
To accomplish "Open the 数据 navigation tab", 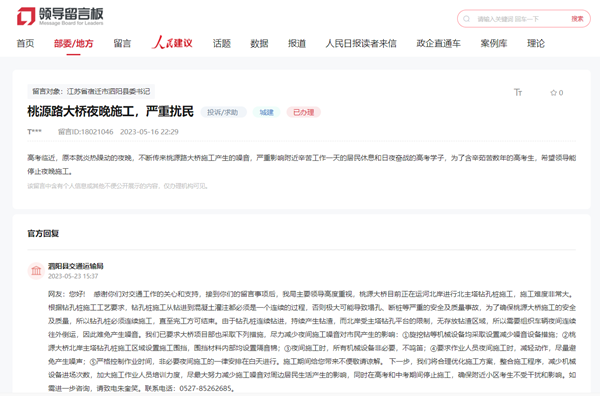I will pos(259,43).
